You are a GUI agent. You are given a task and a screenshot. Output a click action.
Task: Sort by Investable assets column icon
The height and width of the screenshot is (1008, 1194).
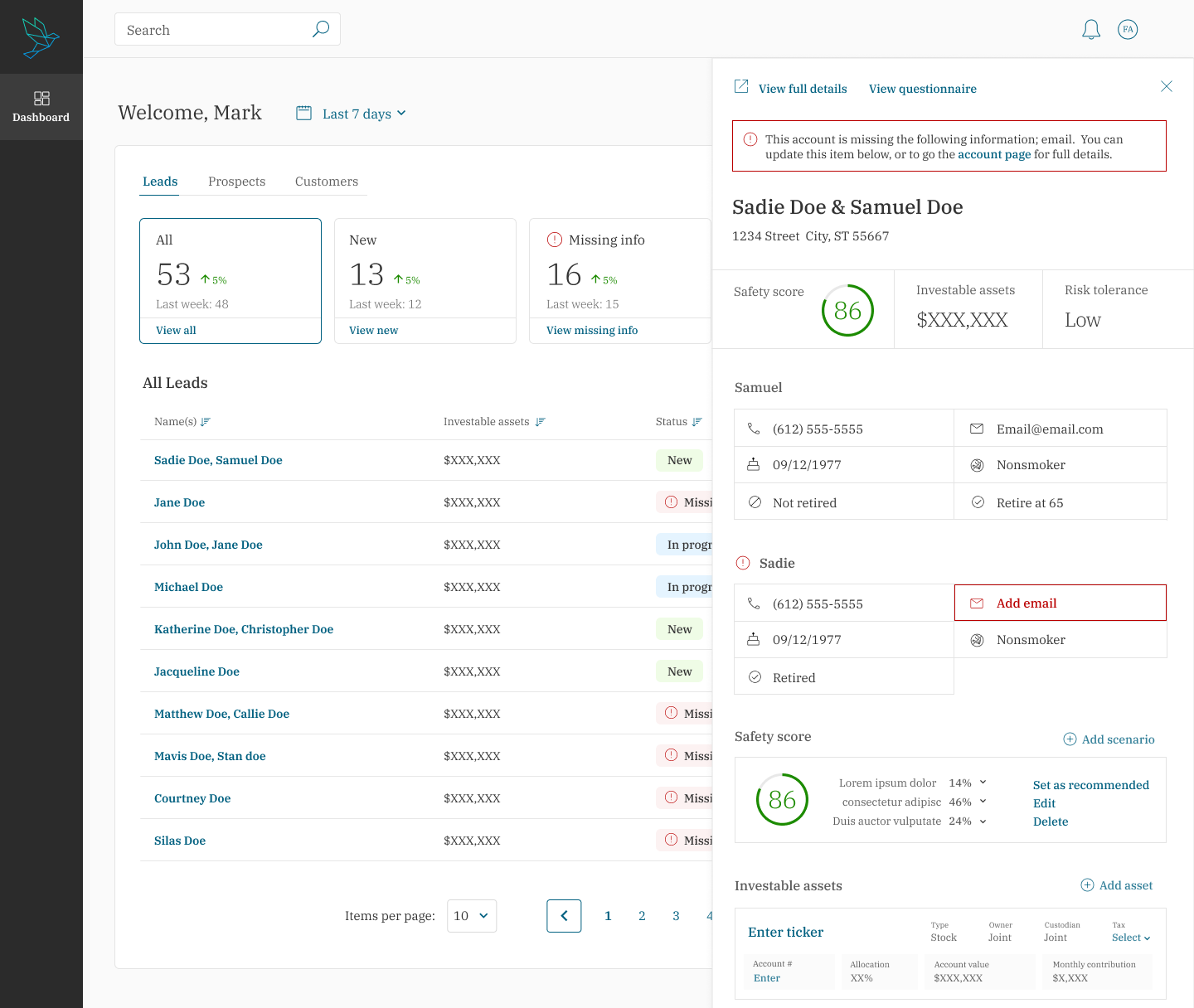(541, 422)
